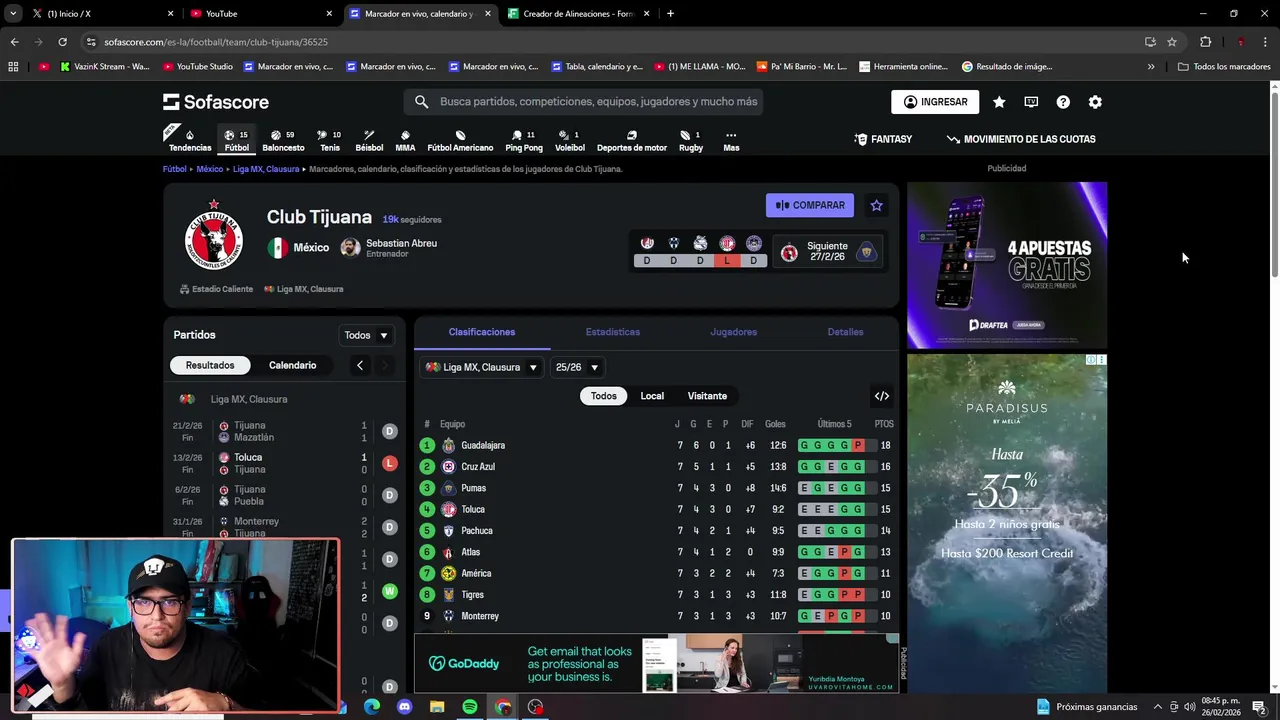Viewport: 1280px width, 720px height.
Task: Open the Cruz Azul standings row
Action: 657,467
